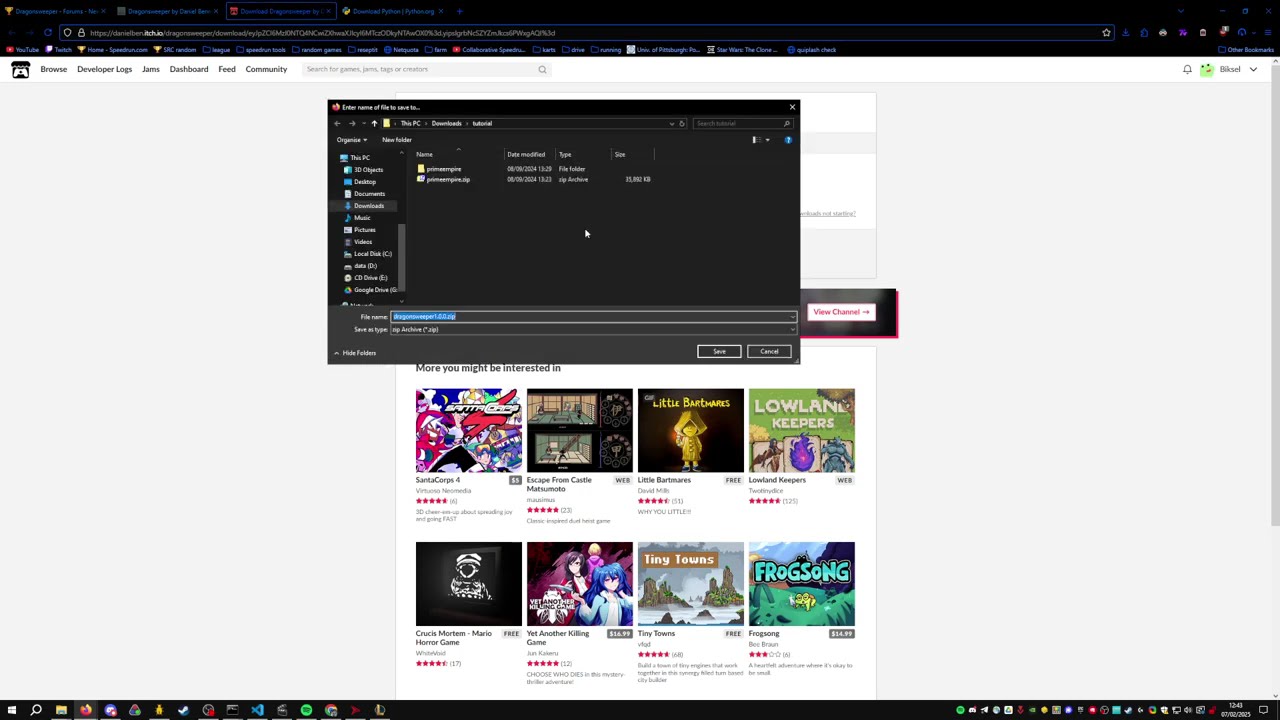Viewport: 1280px width, 720px height.
Task: Open the YouTube bookmark
Action: pos(23,50)
